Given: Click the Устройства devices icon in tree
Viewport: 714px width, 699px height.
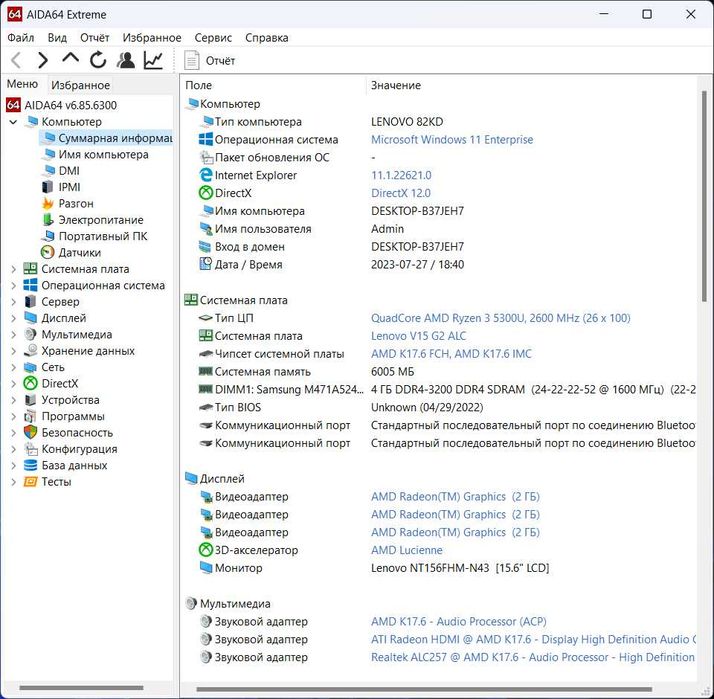Looking at the screenshot, I should (x=31, y=400).
